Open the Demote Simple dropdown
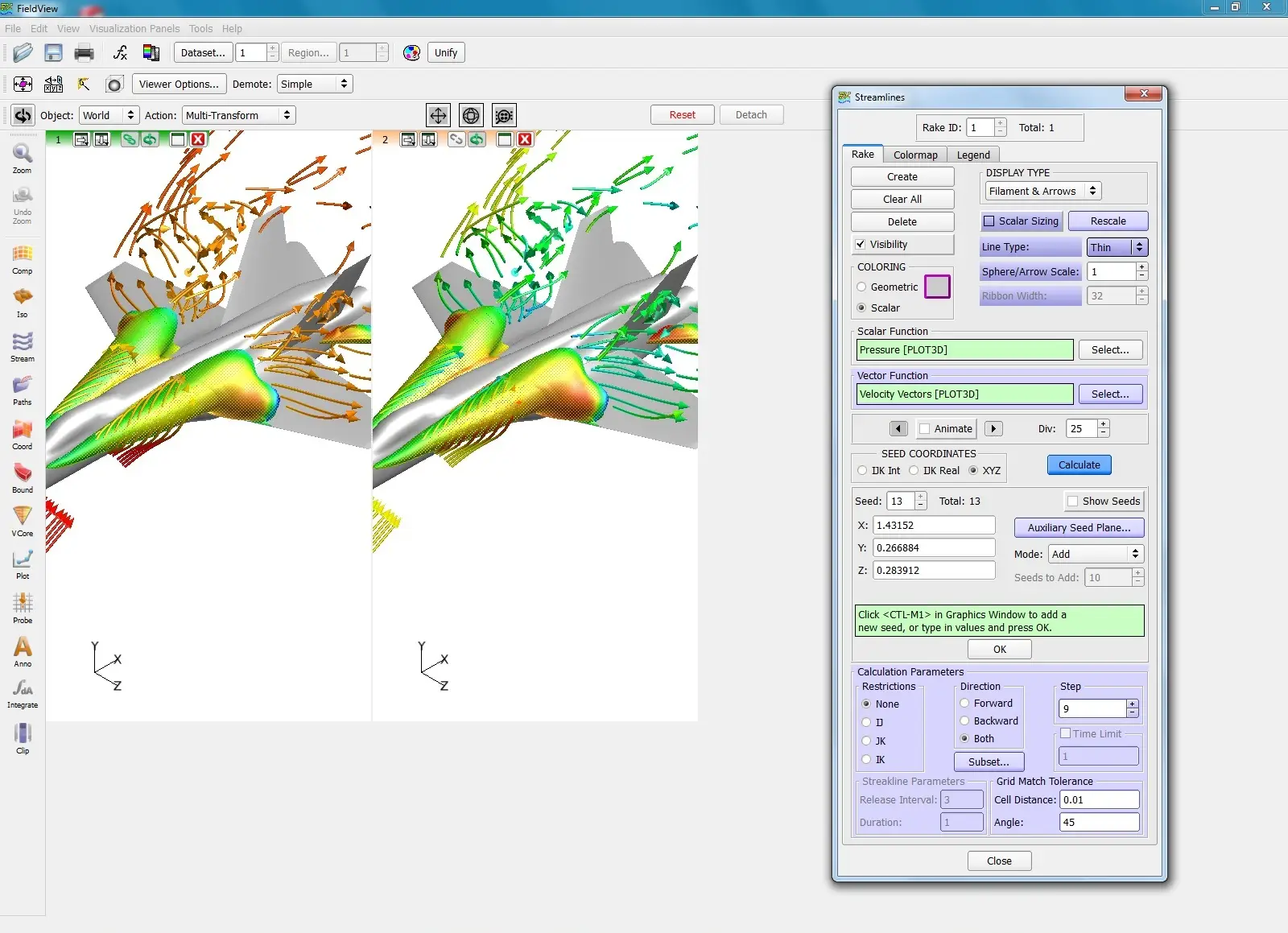The width and height of the screenshot is (1288, 933). tap(315, 84)
